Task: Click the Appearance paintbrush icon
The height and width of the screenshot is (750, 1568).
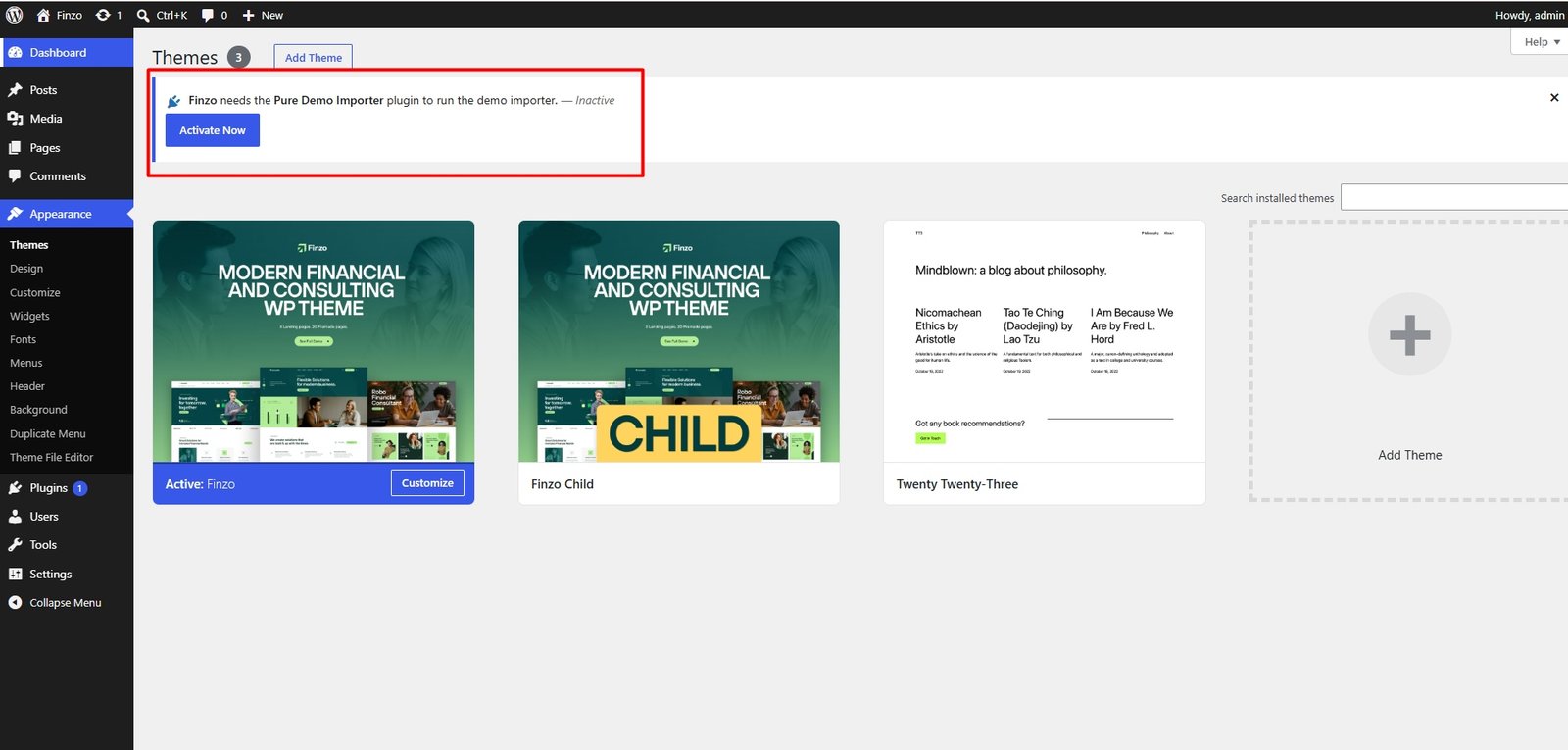Action: [15, 214]
